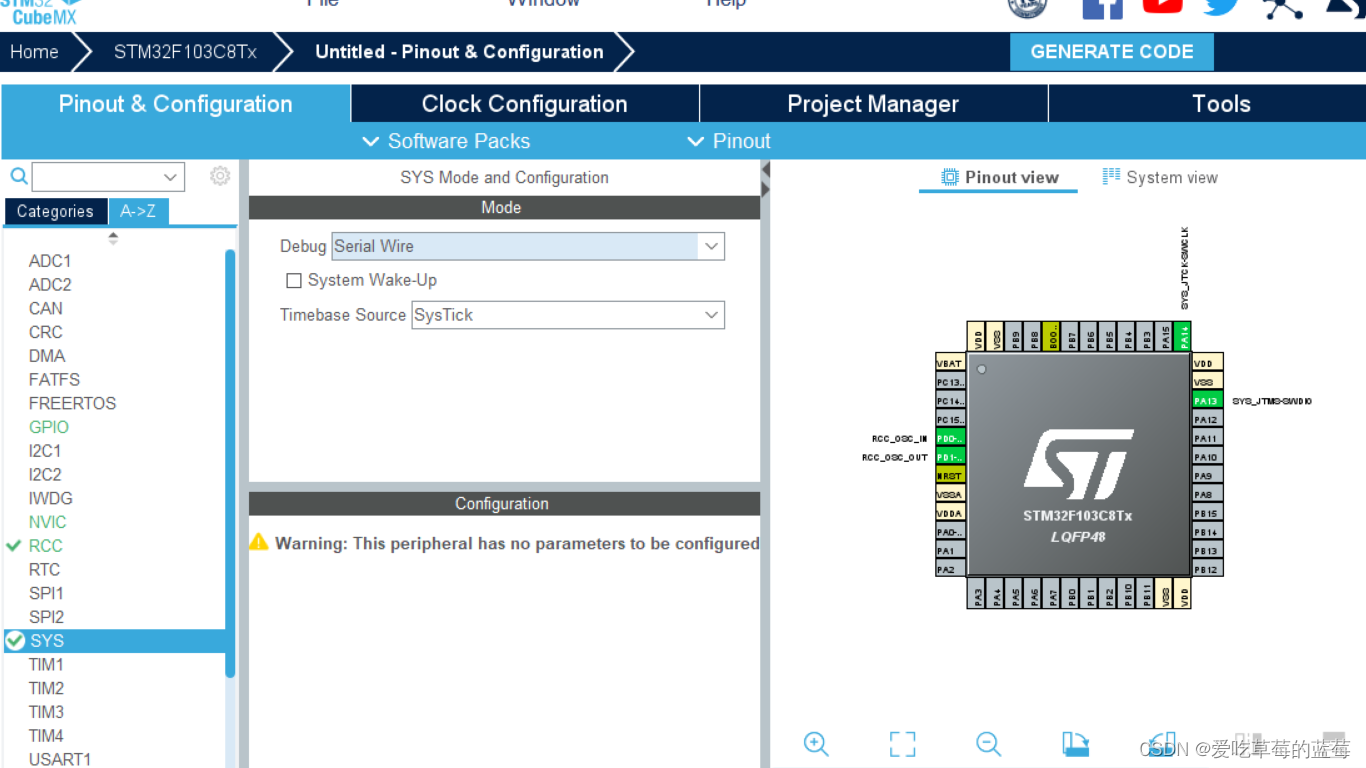
Task: Expand the Software Packs menu
Action: click(446, 141)
